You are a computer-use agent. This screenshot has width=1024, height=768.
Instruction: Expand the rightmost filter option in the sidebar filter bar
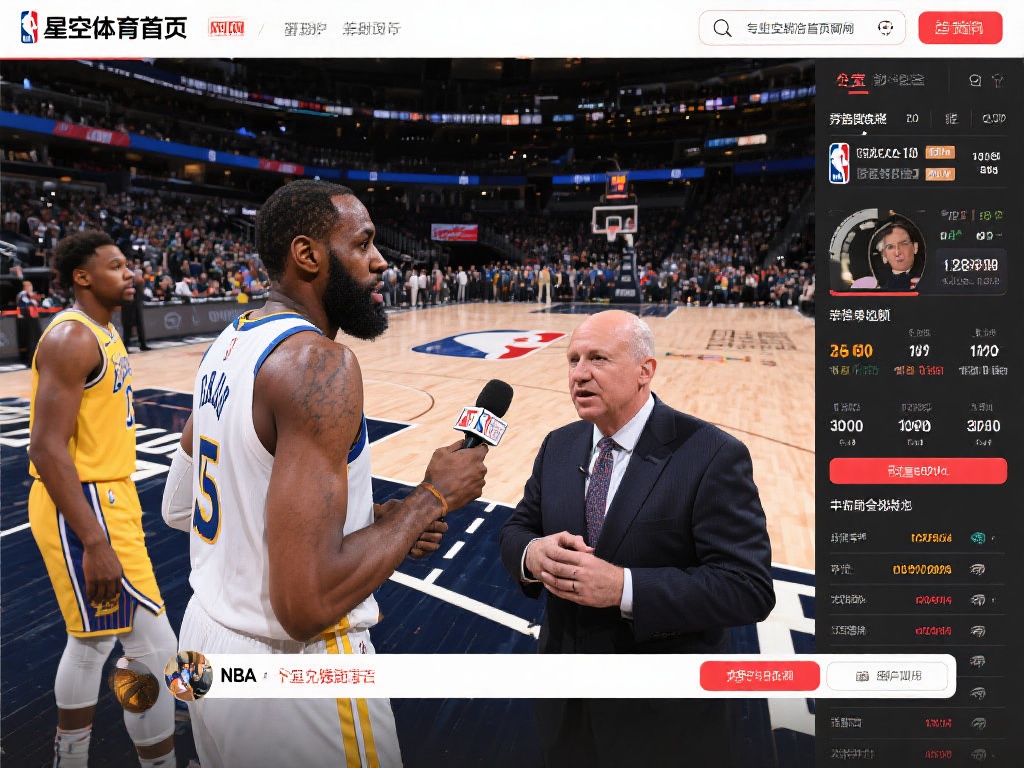(x=995, y=119)
